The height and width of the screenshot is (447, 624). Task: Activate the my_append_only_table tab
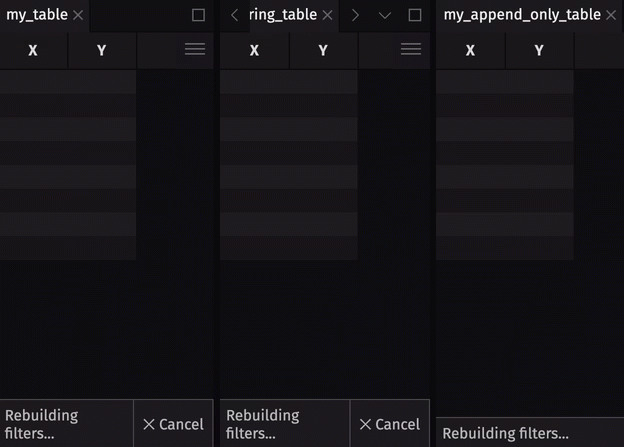tap(522, 15)
